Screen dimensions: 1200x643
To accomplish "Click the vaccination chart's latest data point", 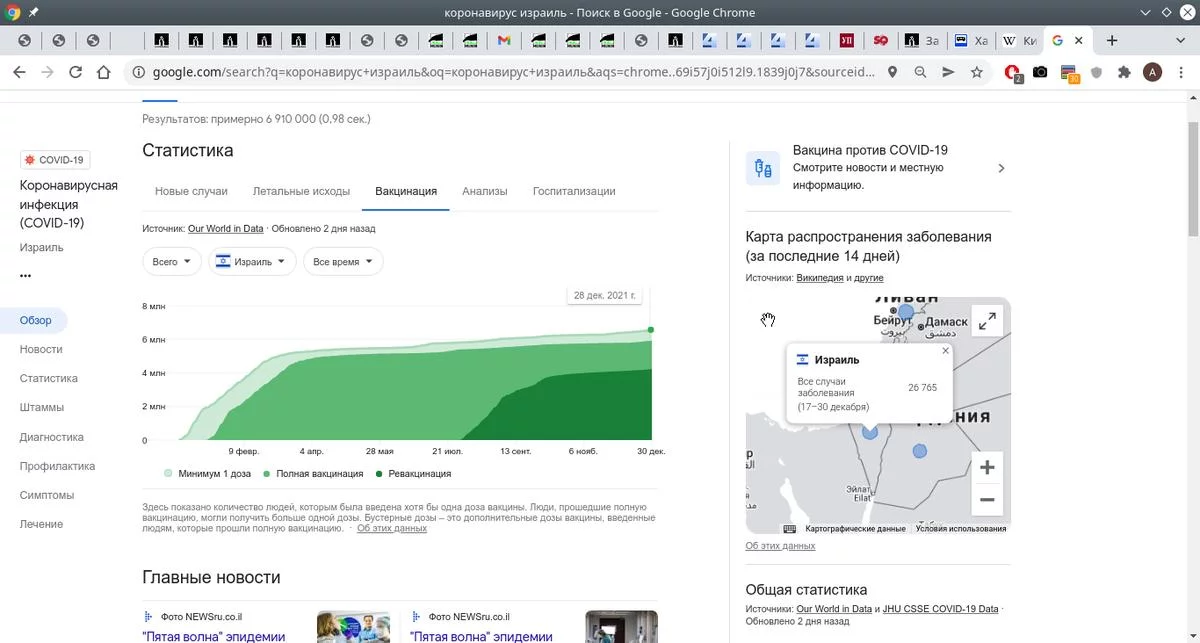I will [x=651, y=330].
